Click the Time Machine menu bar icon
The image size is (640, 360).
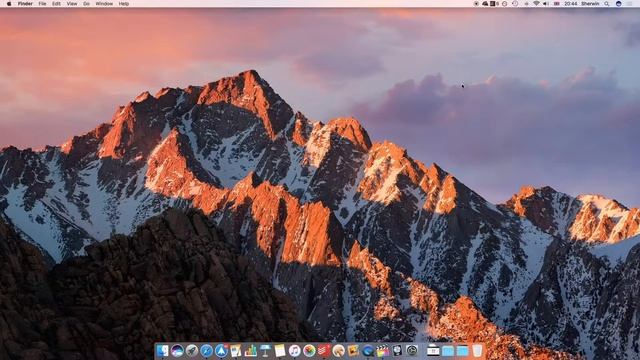point(515,4)
